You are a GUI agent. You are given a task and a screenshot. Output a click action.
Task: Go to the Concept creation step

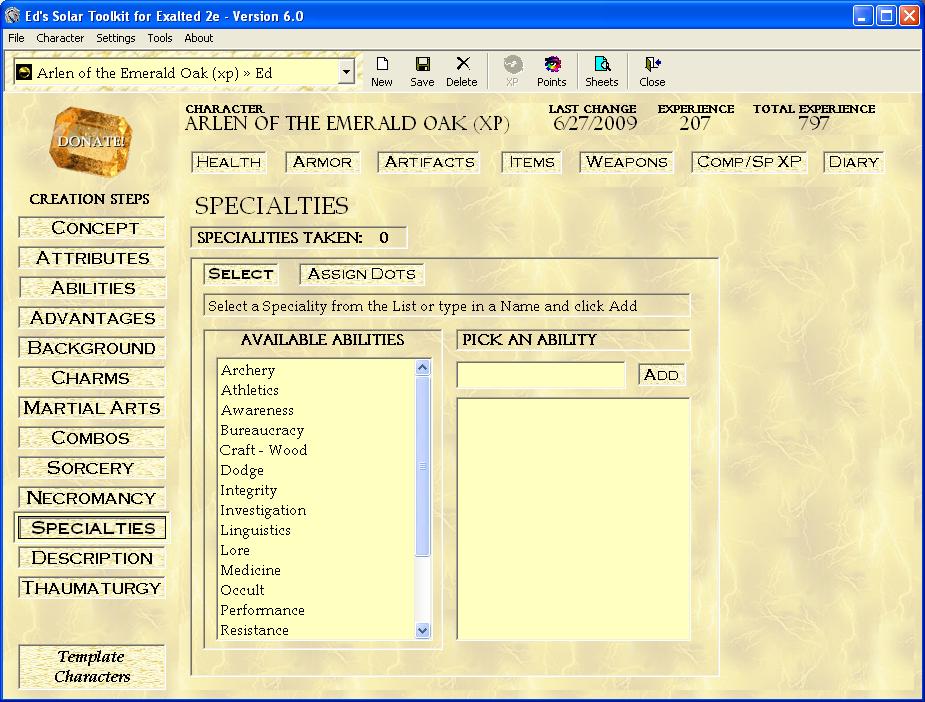tap(92, 228)
